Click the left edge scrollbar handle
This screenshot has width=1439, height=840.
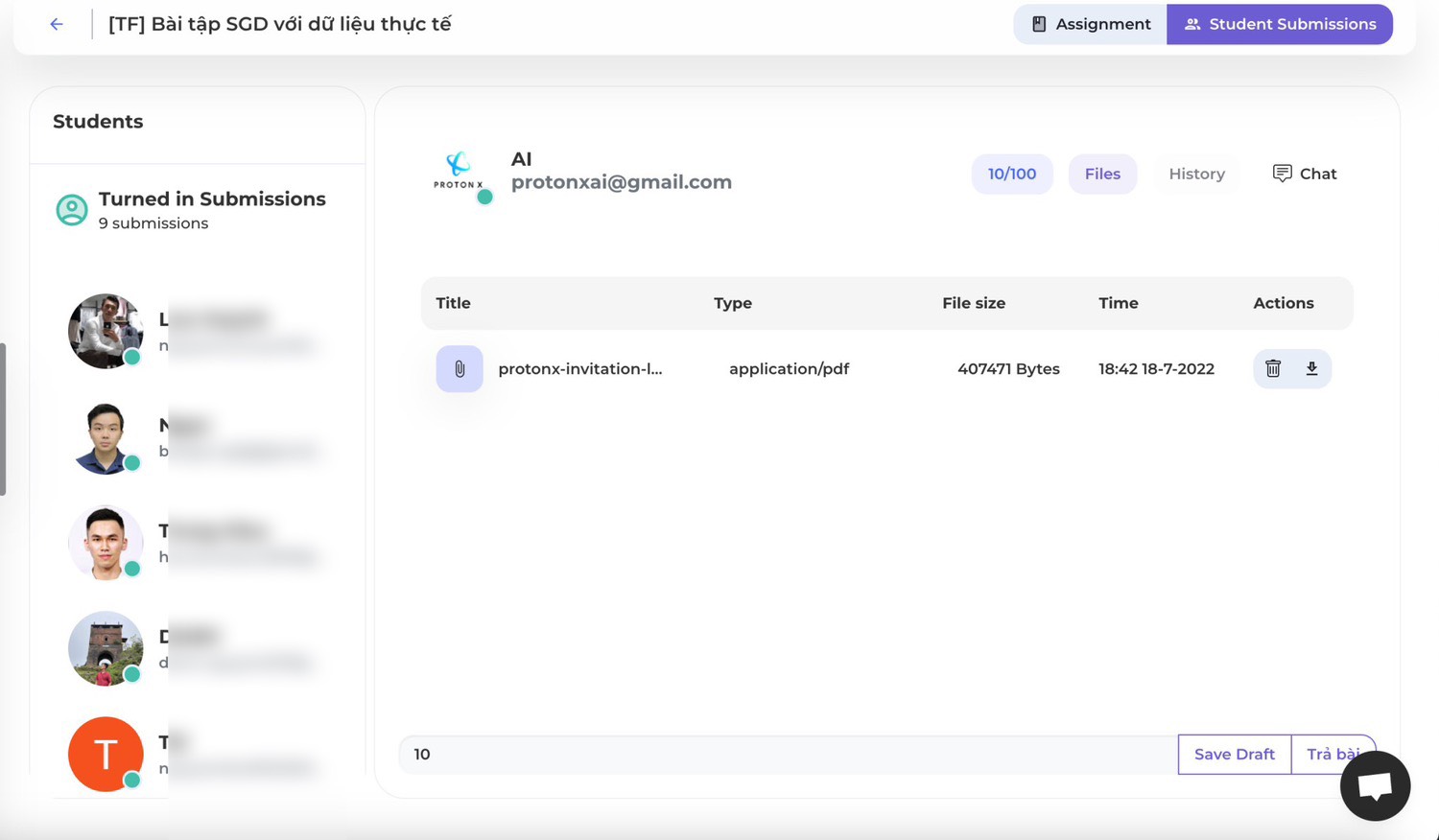point(3,419)
